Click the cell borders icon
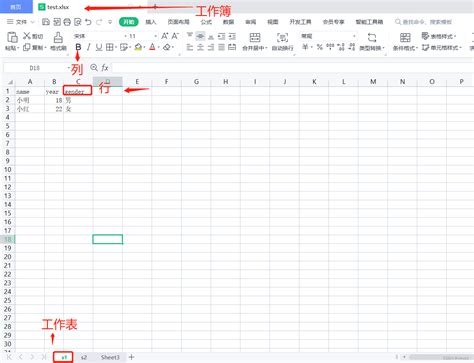 (109, 47)
